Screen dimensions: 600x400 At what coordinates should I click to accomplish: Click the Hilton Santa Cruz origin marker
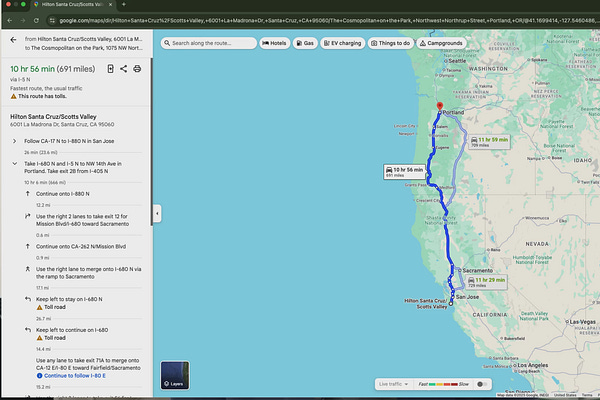pos(451,304)
